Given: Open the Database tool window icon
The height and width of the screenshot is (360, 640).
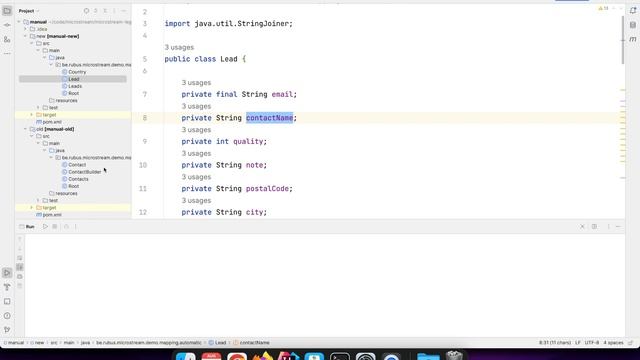Looking at the screenshot, I should click(x=633, y=25).
